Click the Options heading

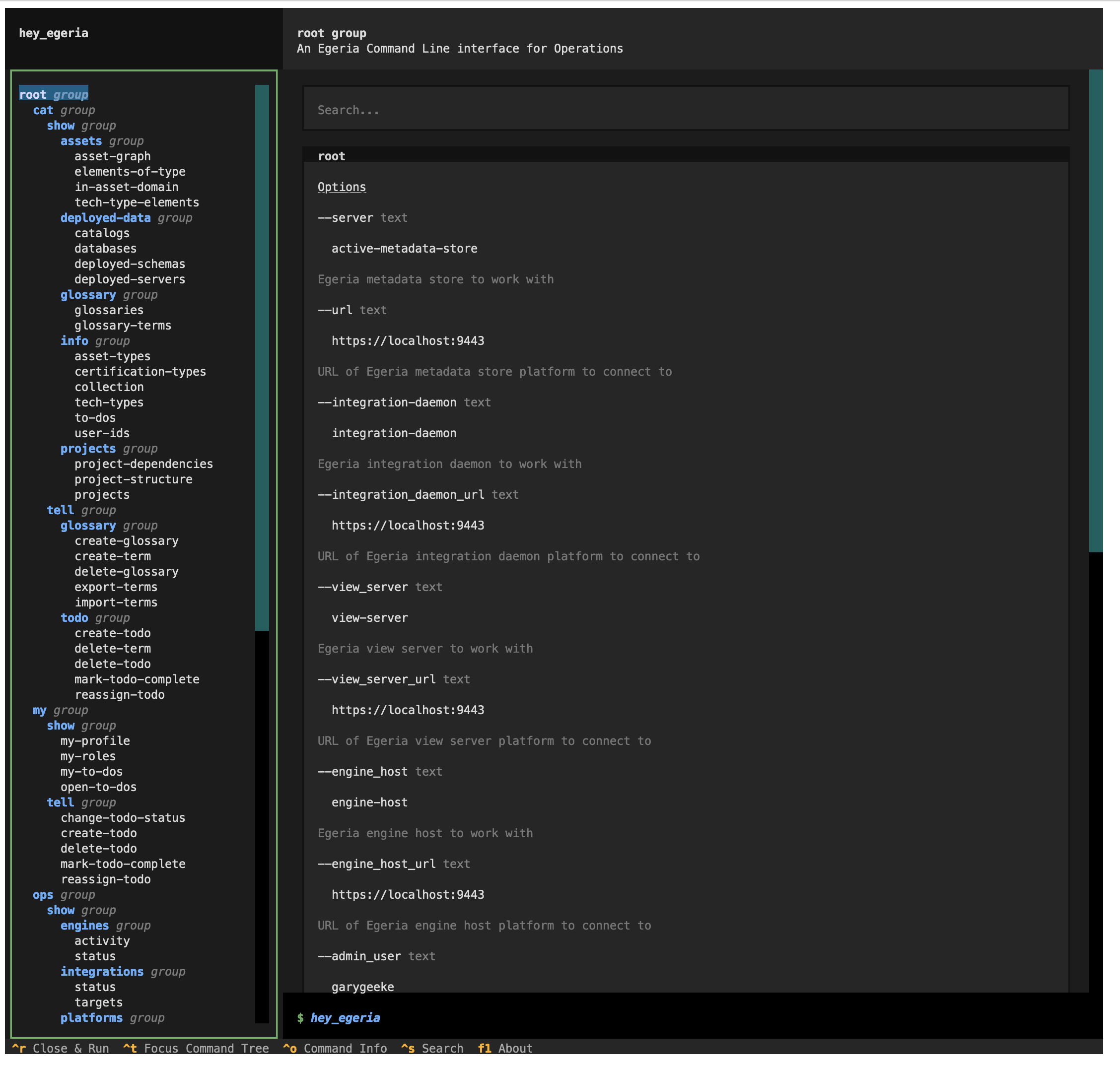(x=342, y=187)
